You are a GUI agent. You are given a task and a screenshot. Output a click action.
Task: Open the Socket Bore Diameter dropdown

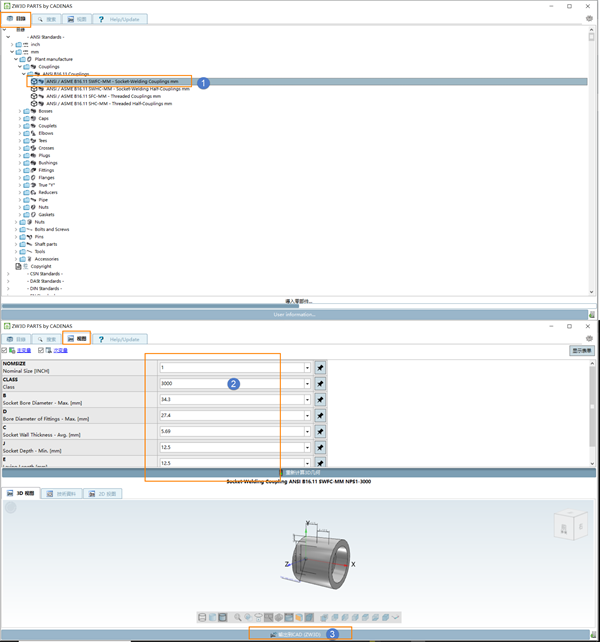[x=307, y=400]
